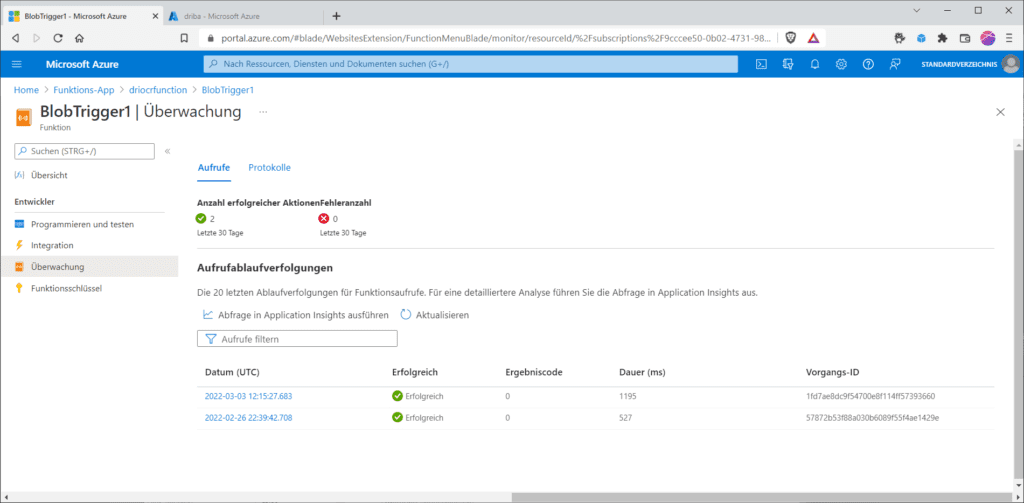The image size is (1024, 503).
Task: Bookmark this page with the bookmark icon
Action: (x=185, y=38)
